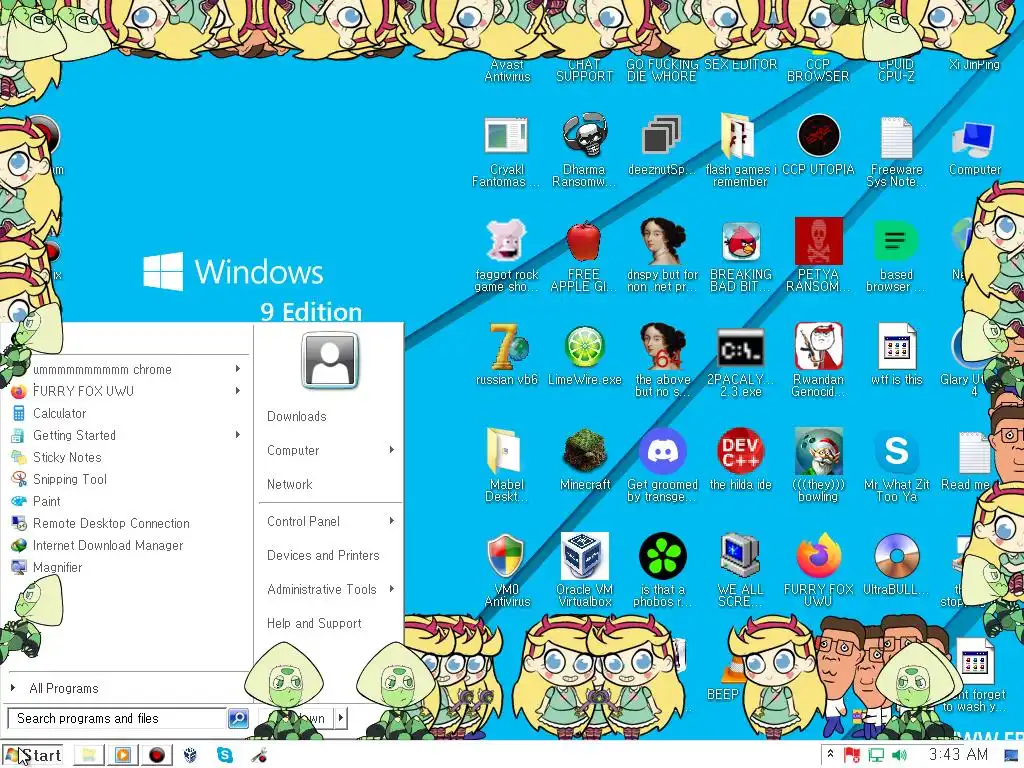Expand the FURRY FOX UWU start menu arrow
This screenshot has width=1024, height=768.
[238, 391]
